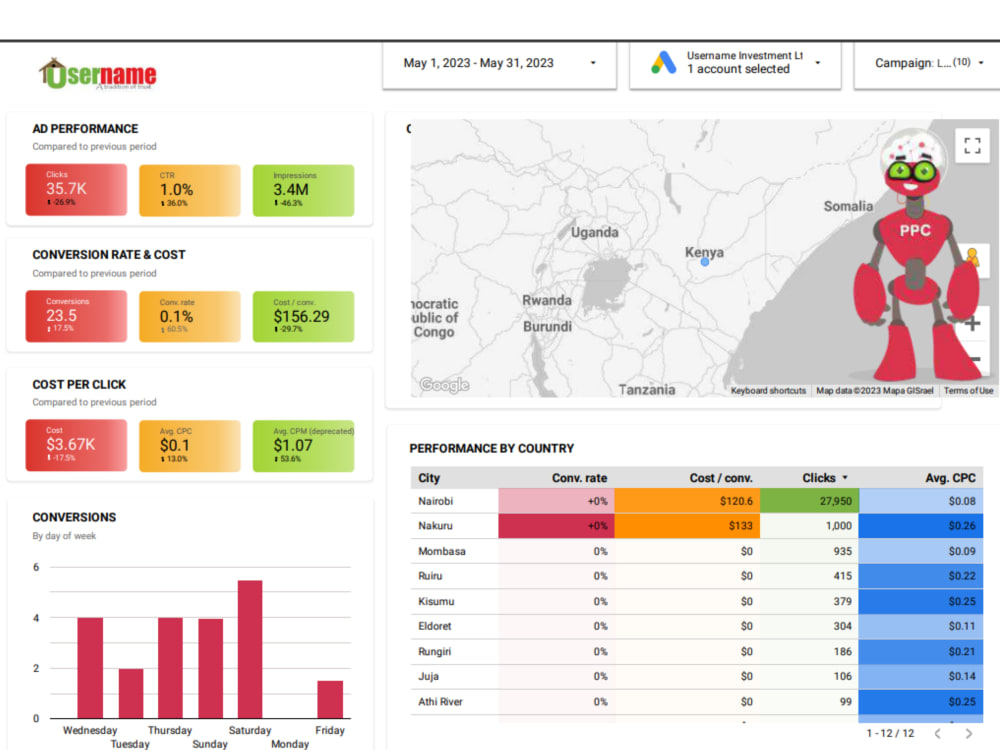Click the Friday conversions bar
This screenshot has height=750, width=1000.
(330, 699)
